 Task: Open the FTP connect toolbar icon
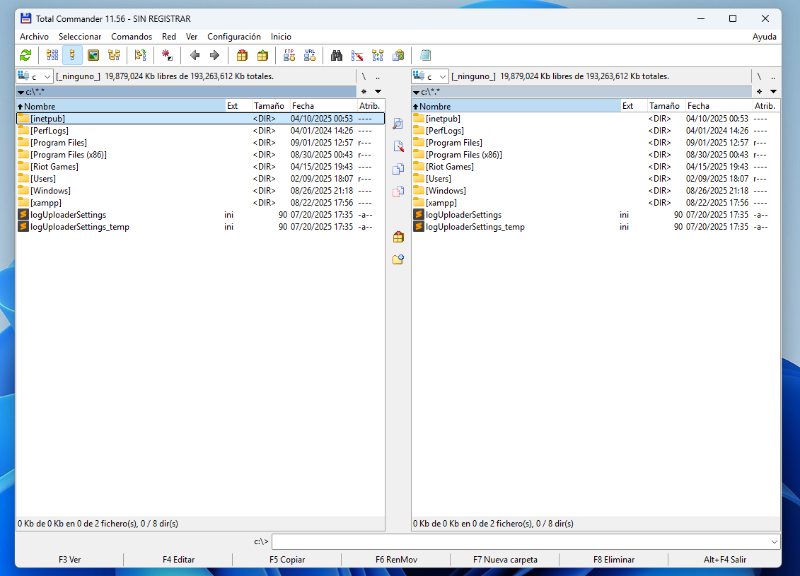pyautogui.click(x=289, y=55)
